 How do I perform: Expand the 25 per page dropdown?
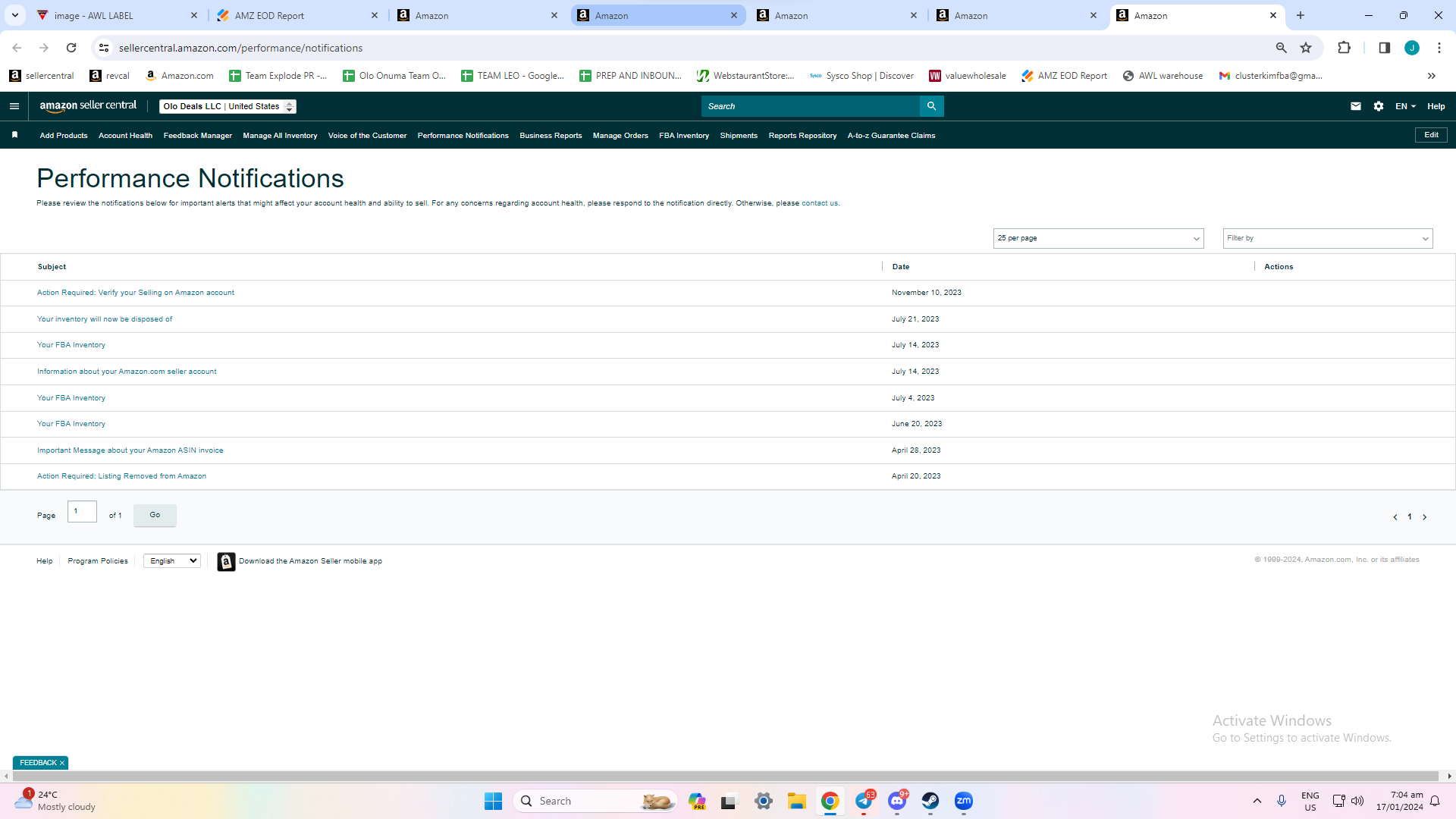click(1098, 238)
